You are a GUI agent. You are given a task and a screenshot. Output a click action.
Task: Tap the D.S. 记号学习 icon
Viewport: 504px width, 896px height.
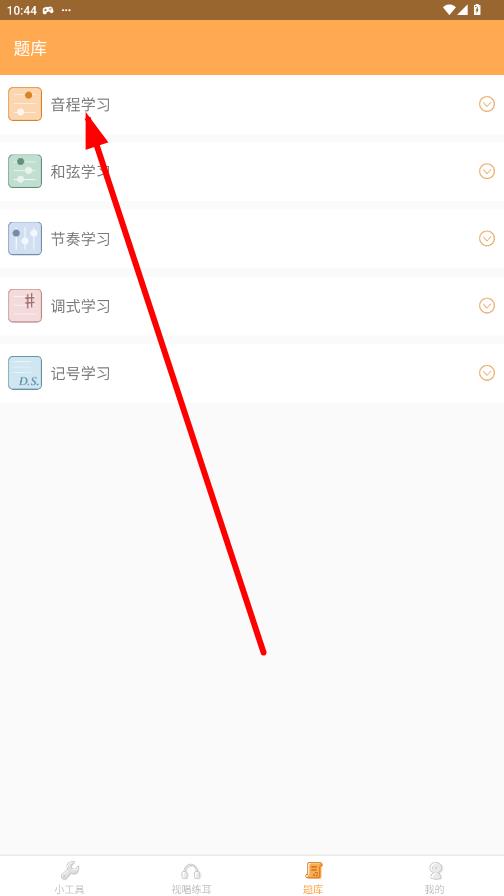[x=25, y=373]
